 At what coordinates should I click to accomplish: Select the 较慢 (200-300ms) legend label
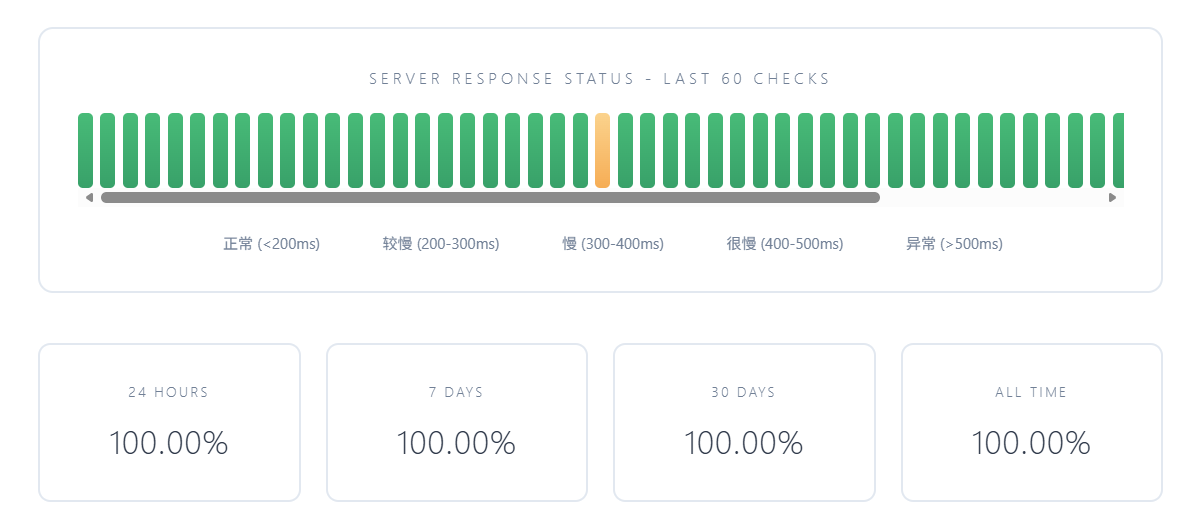click(441, 244)
